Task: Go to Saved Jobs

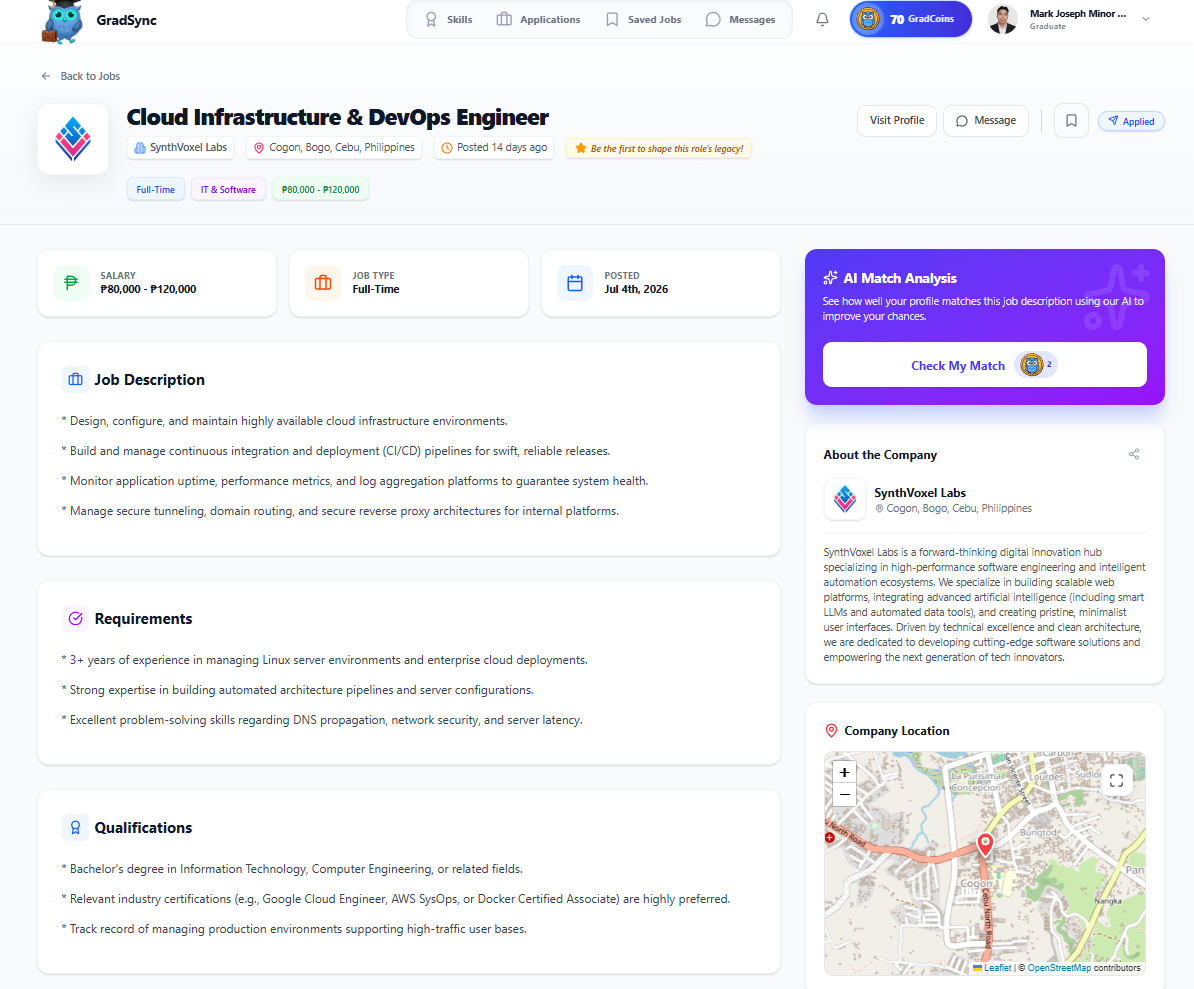Action: click(643, 20)
